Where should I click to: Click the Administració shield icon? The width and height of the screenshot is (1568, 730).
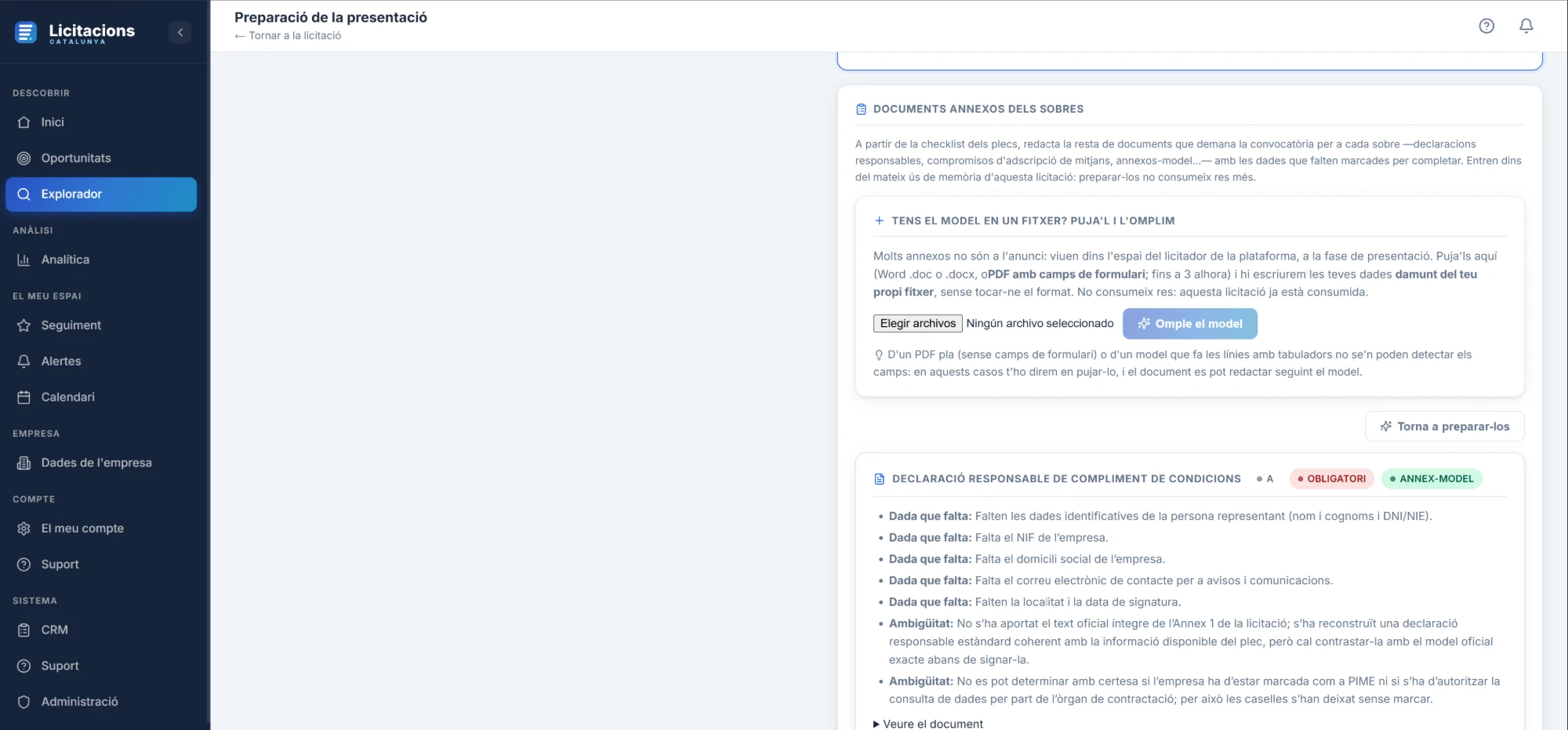[24, 702]
